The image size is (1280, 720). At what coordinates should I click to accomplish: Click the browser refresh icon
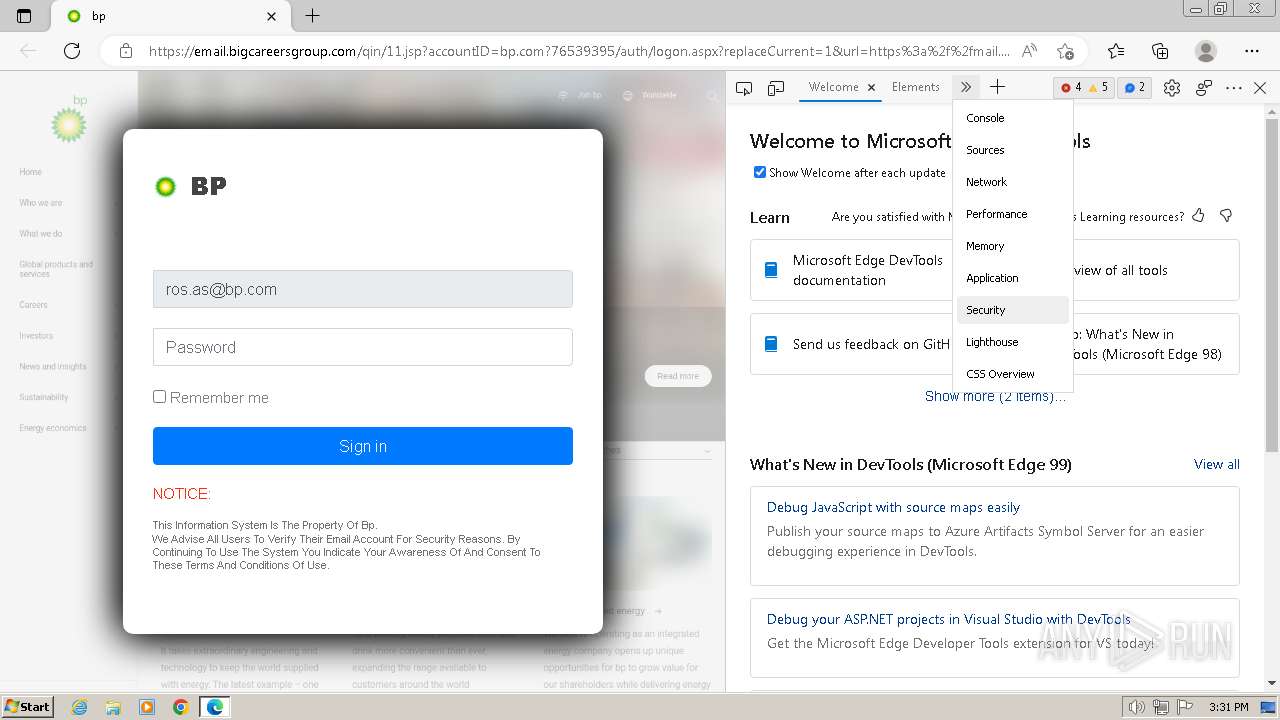[x=72, y=51]
